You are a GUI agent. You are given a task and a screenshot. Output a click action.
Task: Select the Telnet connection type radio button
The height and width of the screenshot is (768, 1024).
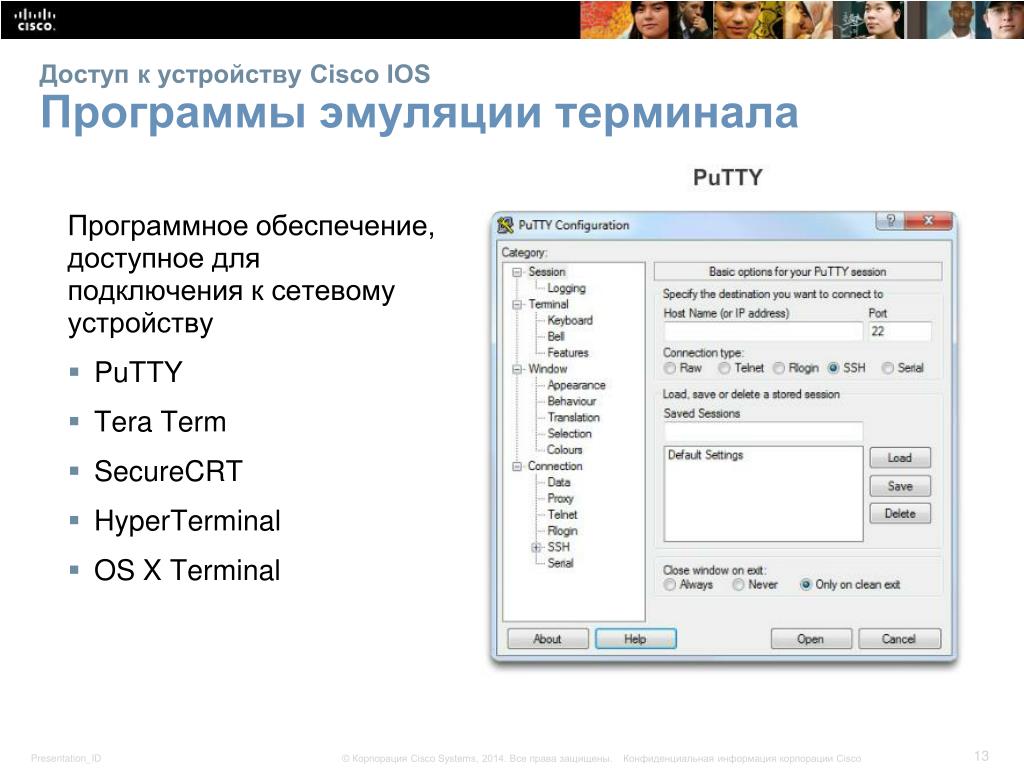(x=724, y=368)
